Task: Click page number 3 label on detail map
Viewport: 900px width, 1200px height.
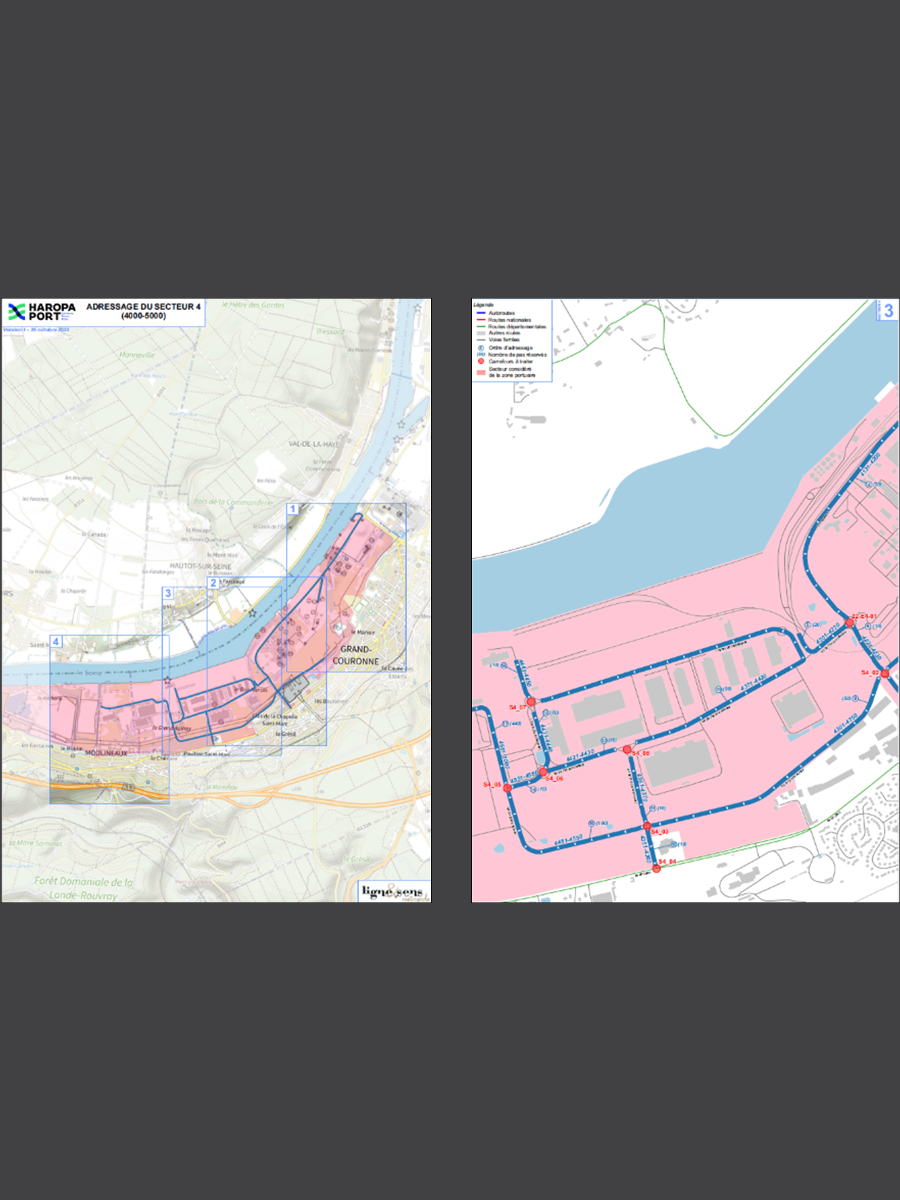Action: pyautogui.click(x=888, y=311)
